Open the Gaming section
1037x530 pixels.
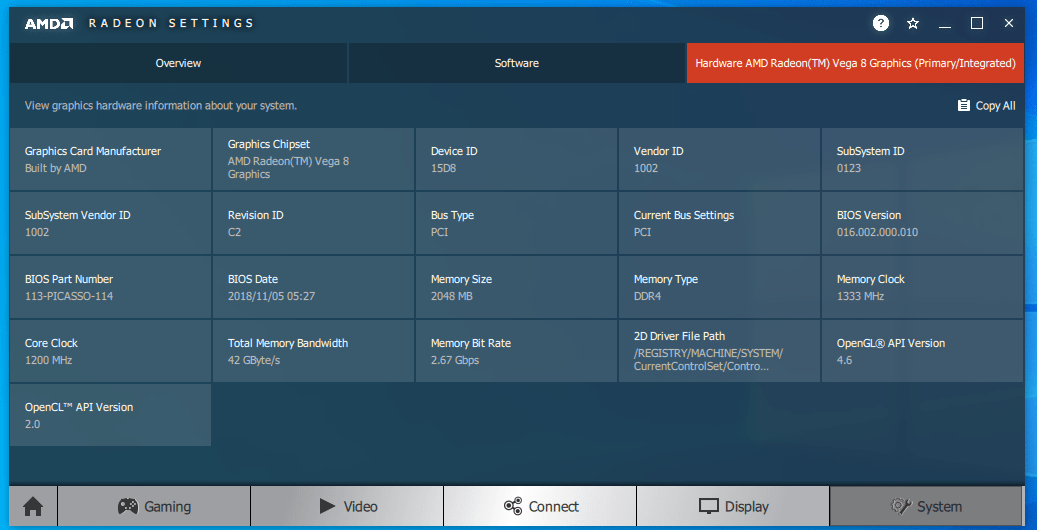pyautogui.click(x=154, y=507)
